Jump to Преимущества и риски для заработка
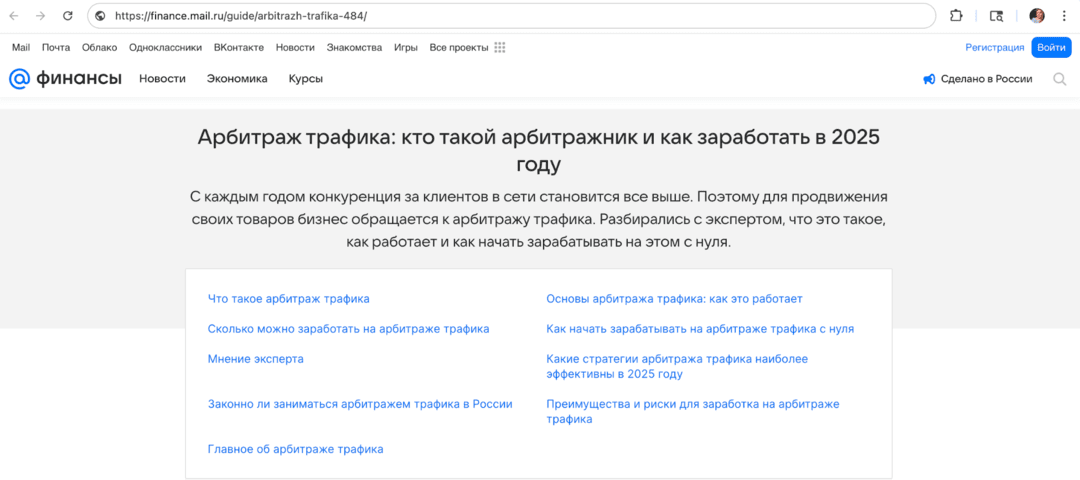Screen dimensions: 1080x480 pyautogui.click(x=693, y=411)
